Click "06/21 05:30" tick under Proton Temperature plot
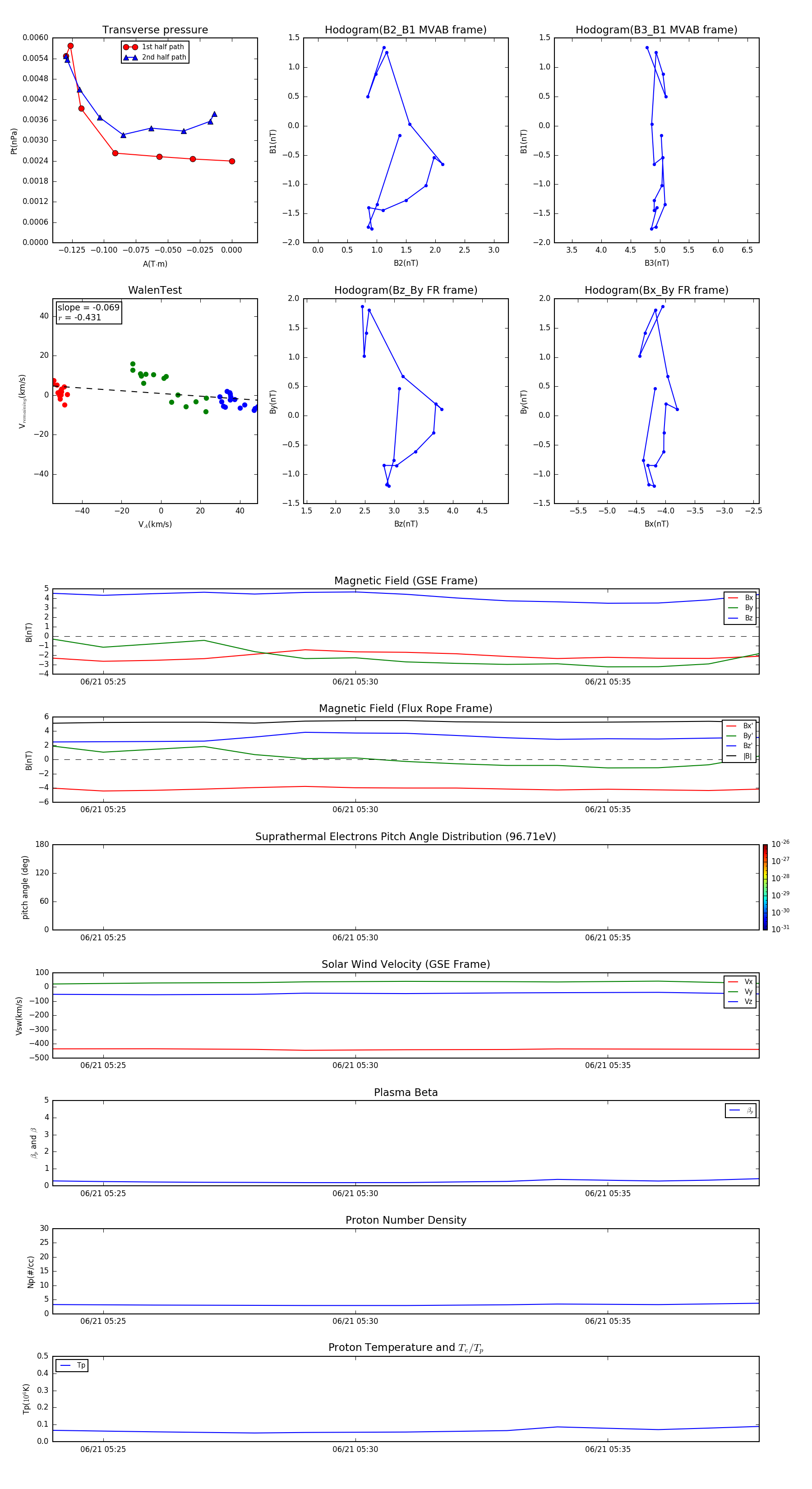This screenshot has width=812, height=1489. (x=355, y=1450)
